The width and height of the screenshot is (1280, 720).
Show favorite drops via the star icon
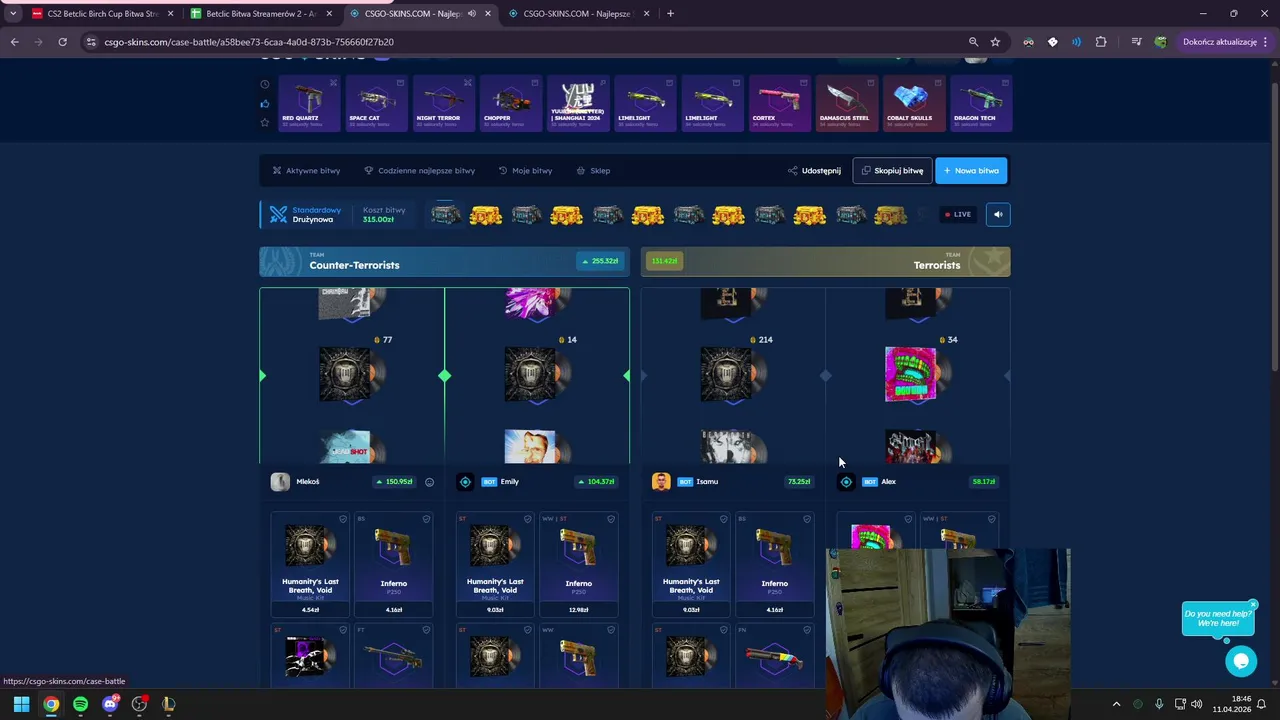265,122
